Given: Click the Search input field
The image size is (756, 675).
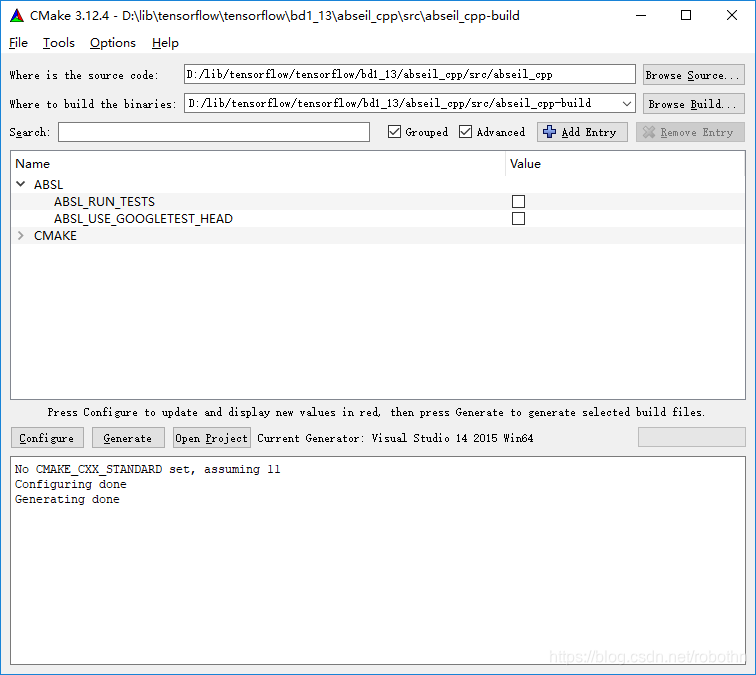Looking at the screenshot, I should point(214,132).
